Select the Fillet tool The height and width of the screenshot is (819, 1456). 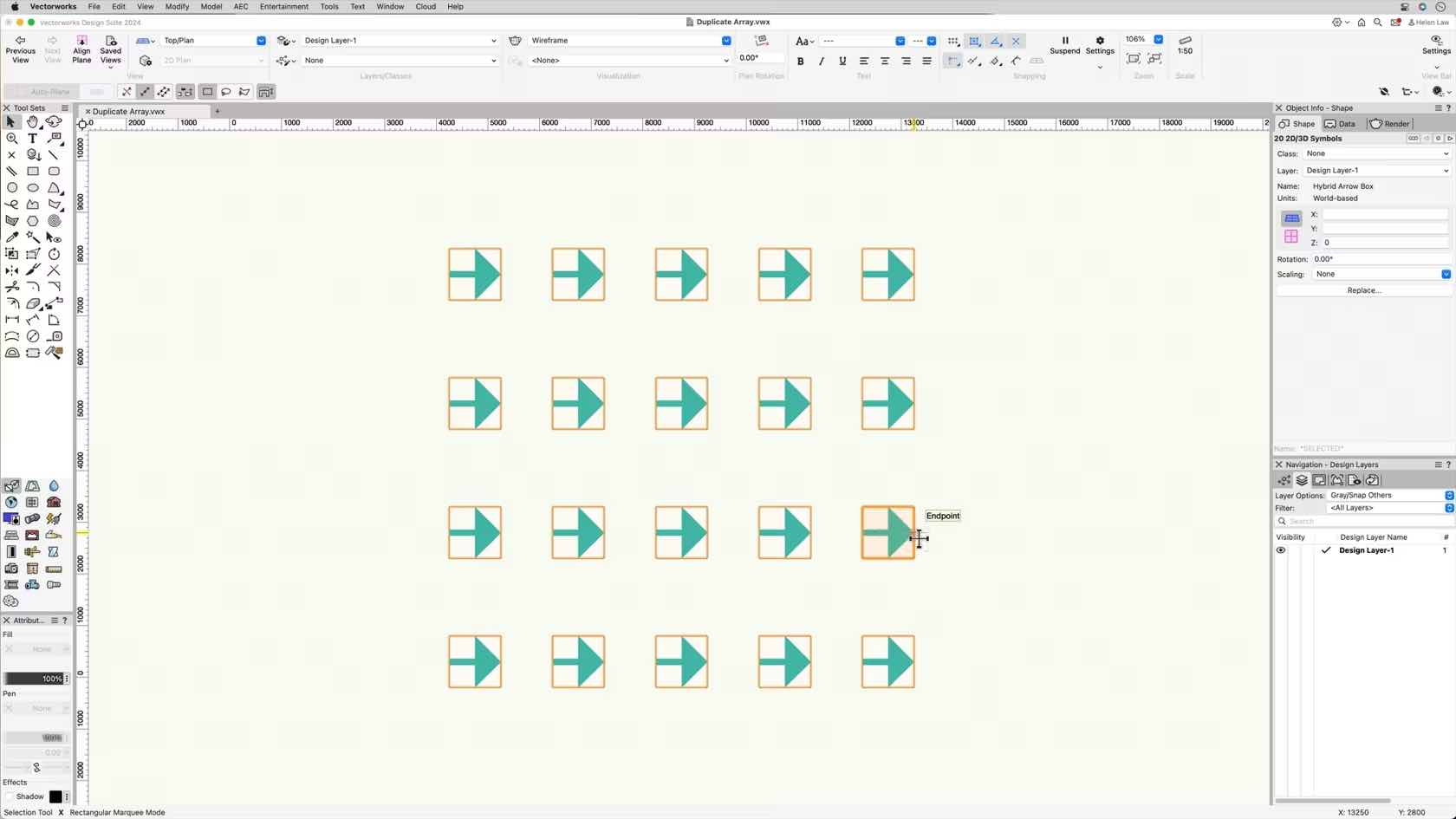[33, 287]
